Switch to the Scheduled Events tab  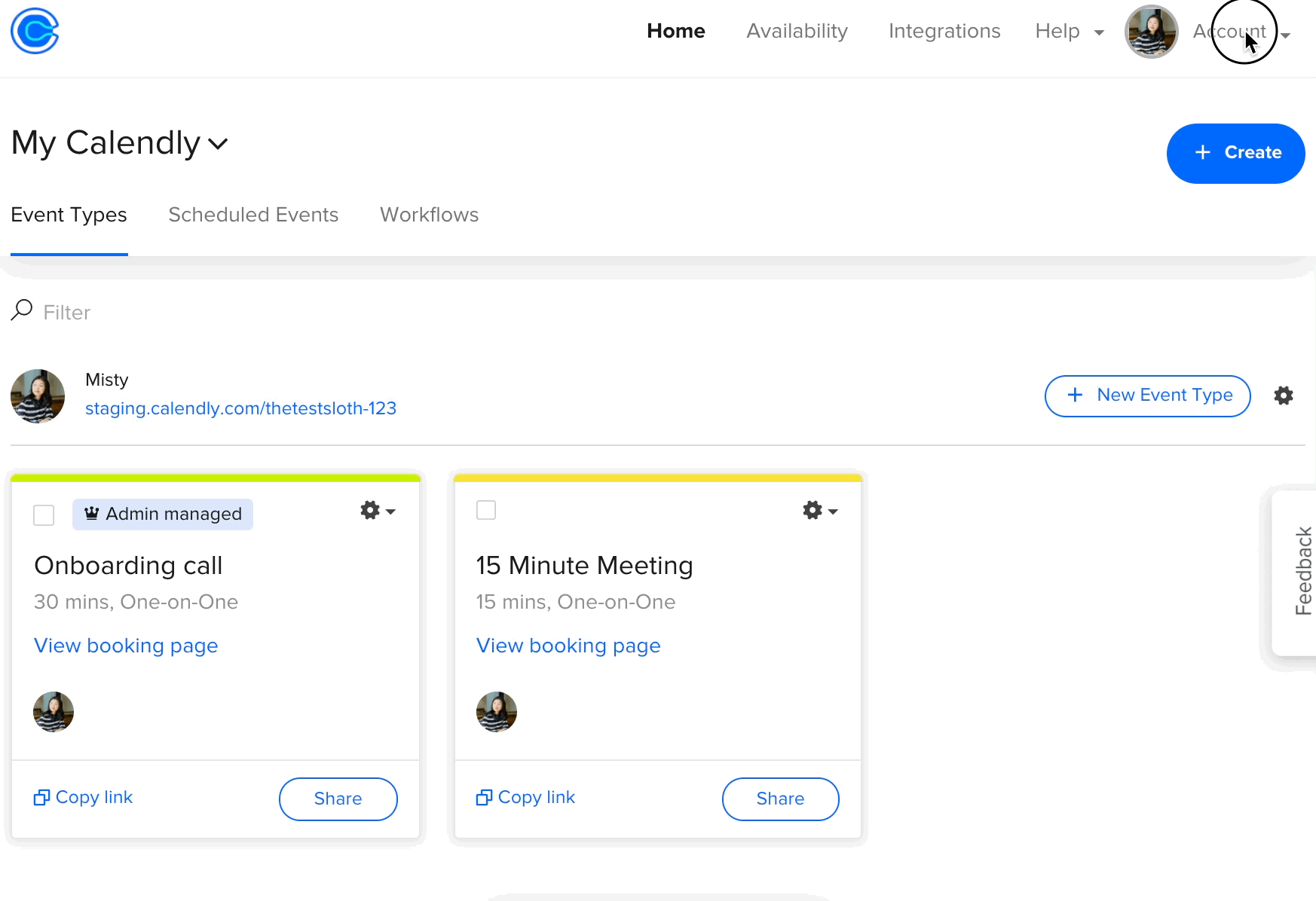click(253, 215)
